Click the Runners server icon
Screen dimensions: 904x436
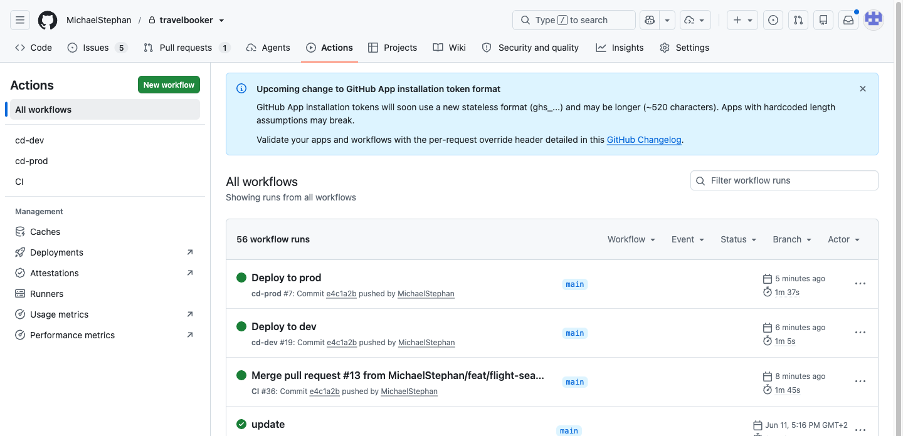click(x=20, y=294)
